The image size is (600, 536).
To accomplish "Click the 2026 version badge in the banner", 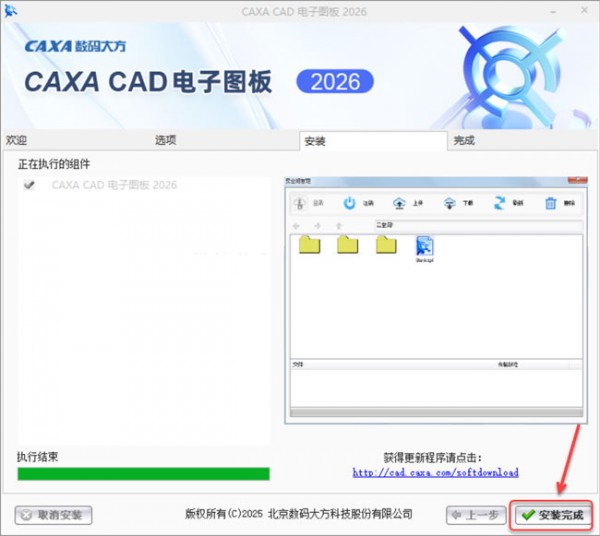I will click(x=335, y=81).
